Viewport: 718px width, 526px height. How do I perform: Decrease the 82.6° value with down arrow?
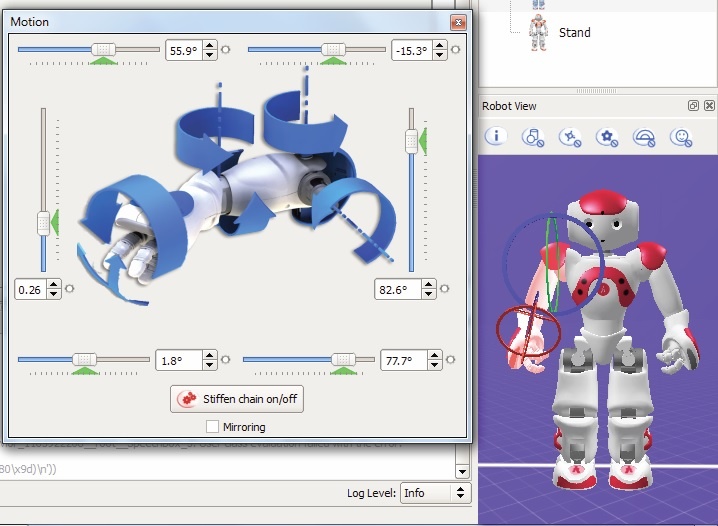pos(428,294)
